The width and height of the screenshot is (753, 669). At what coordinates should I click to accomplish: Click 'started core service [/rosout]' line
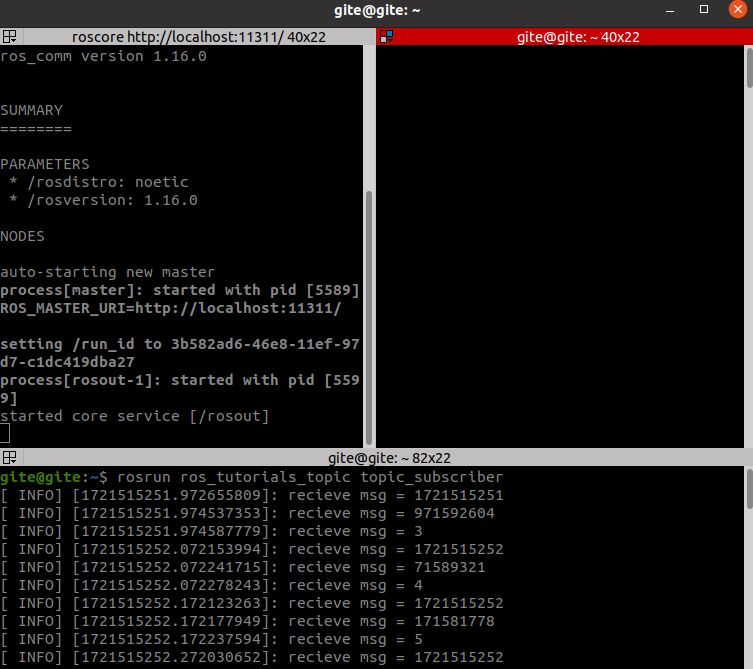click(134, 416)
